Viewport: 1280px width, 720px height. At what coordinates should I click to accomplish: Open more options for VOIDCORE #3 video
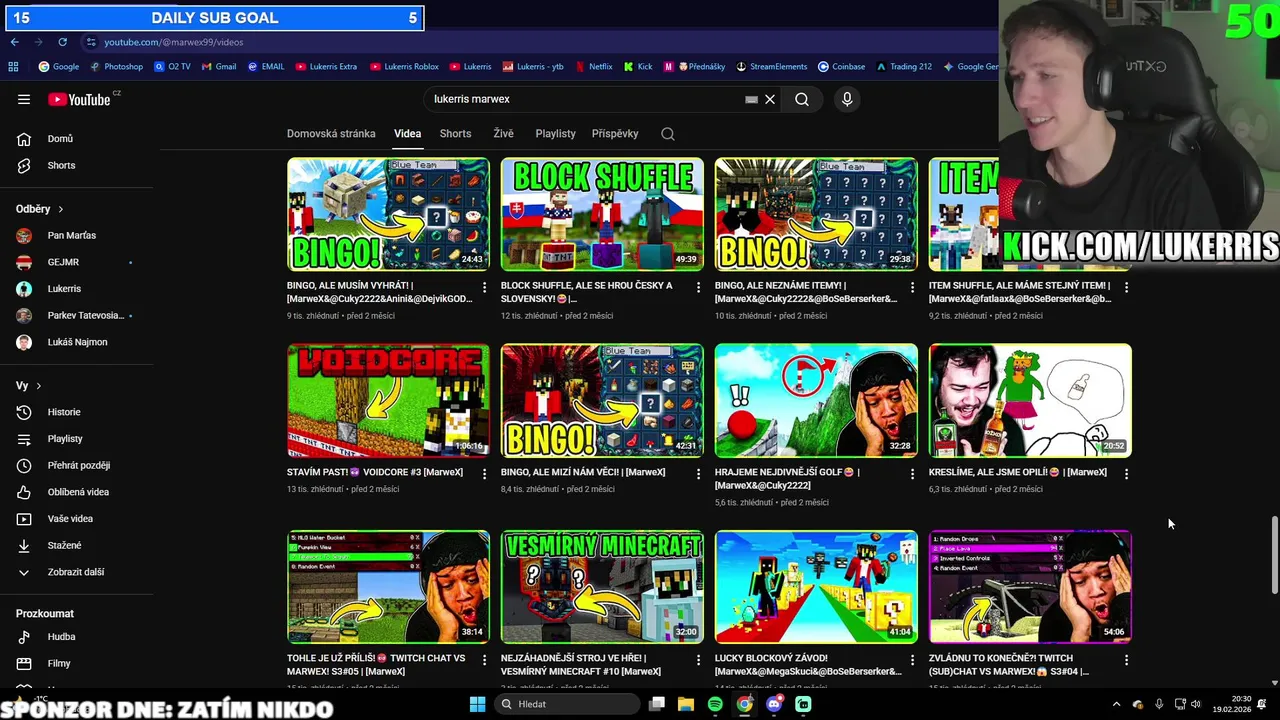(485, 474)
